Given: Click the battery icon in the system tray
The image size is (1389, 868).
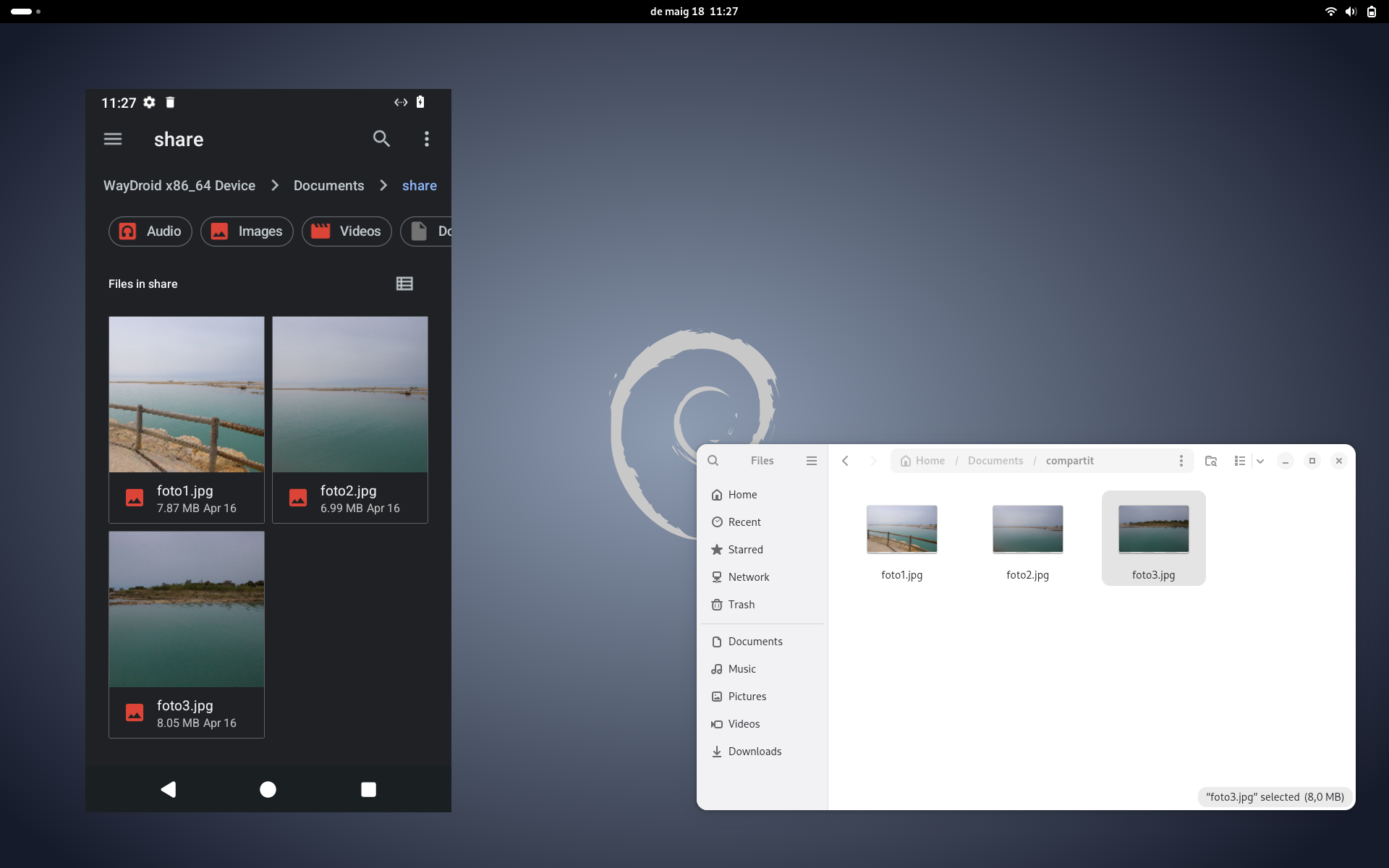Looking at the screenshot, I should click(x=1372, y=12).
